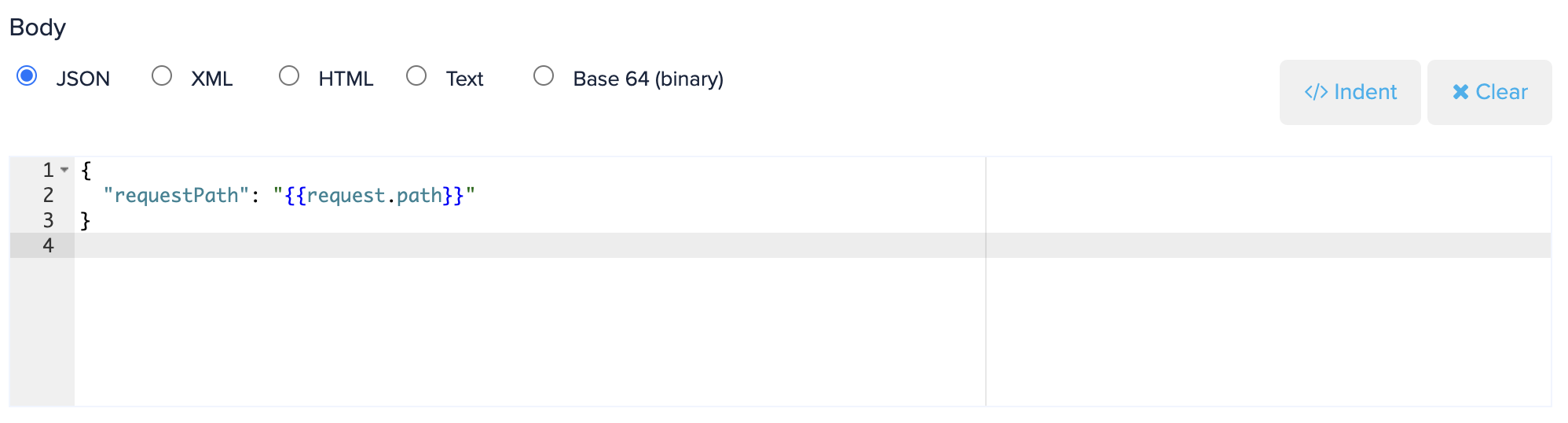Click line number 4 in the gutter

(48, 245)
